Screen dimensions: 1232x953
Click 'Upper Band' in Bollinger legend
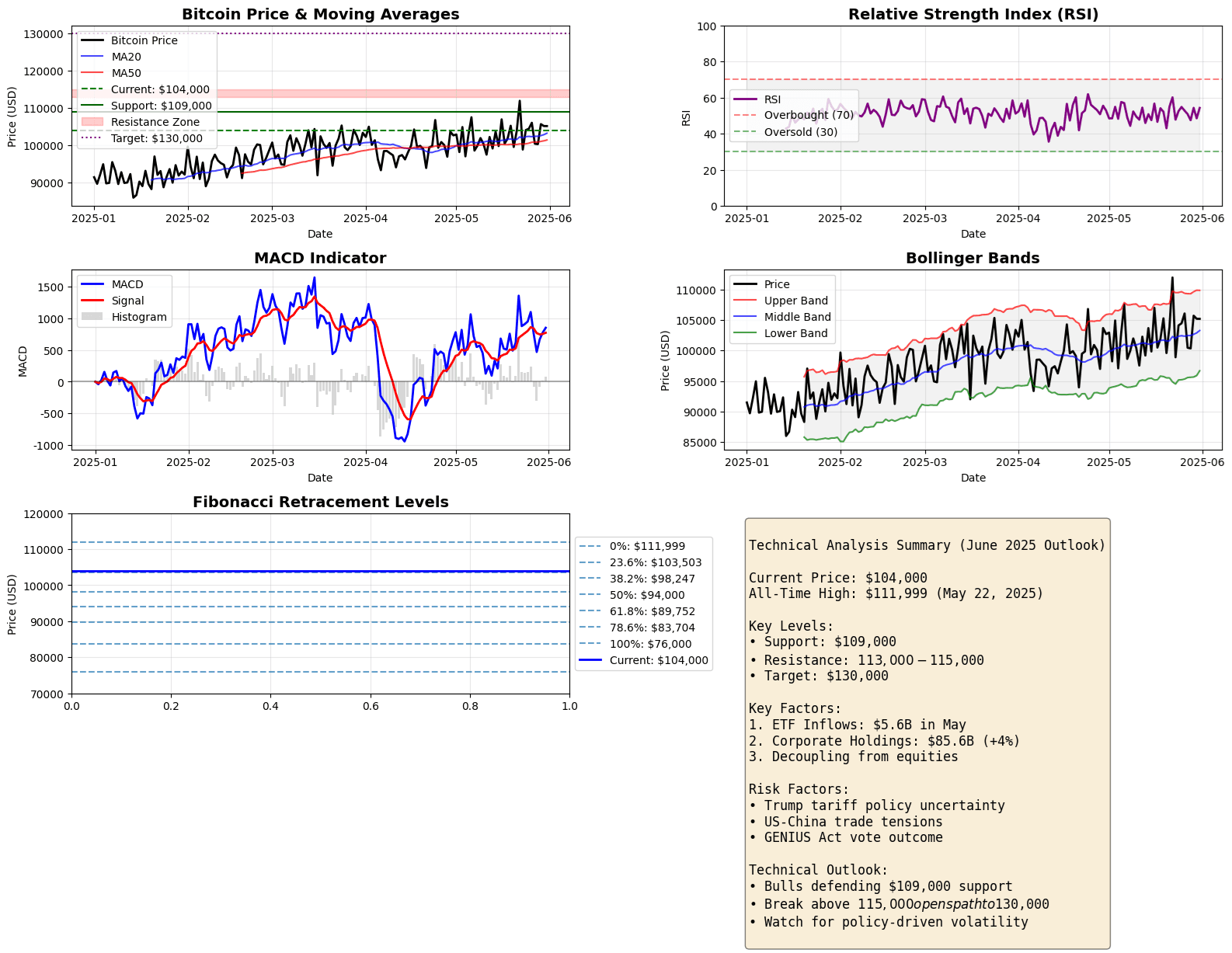[x=796, y=301]
